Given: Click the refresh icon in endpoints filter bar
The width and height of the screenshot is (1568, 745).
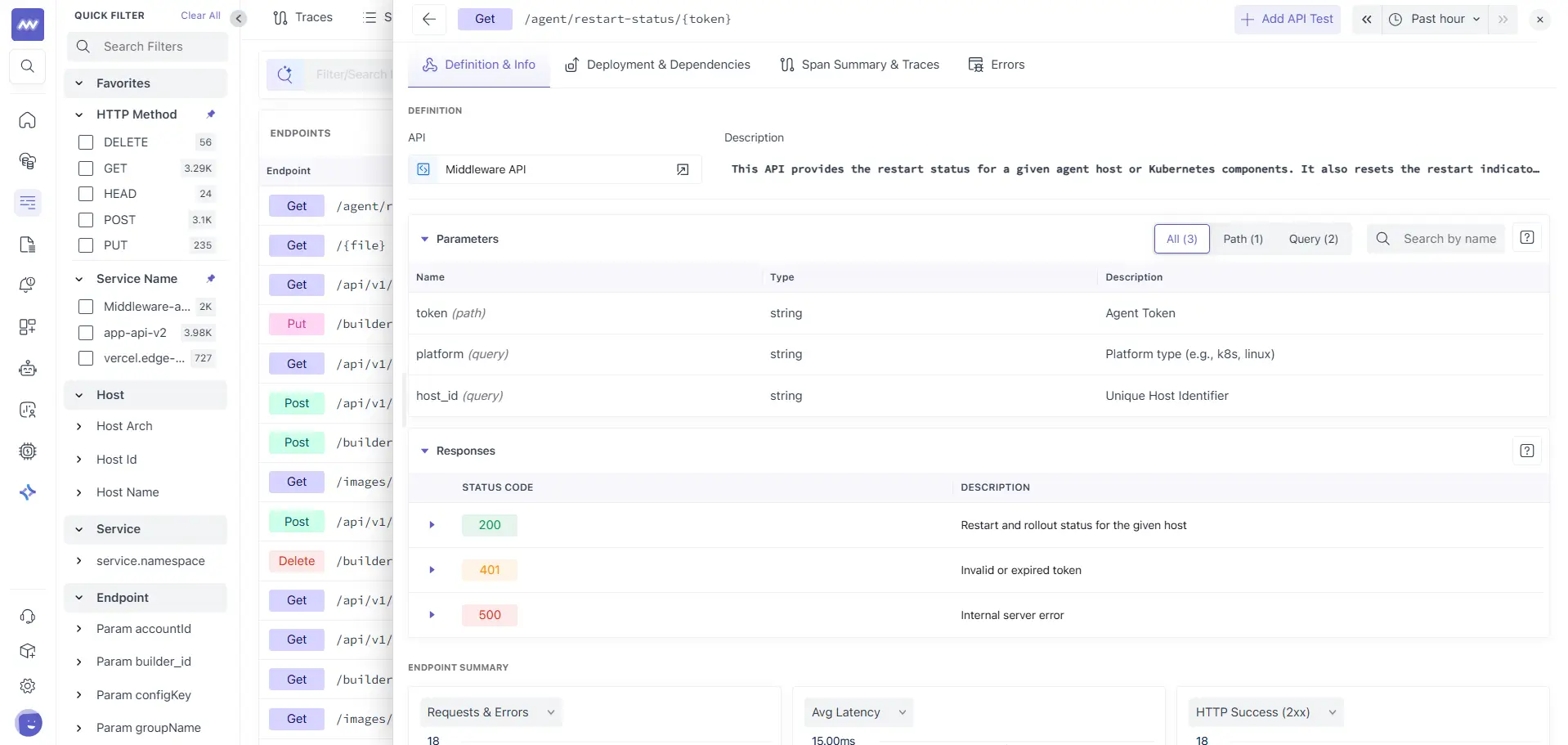Looking at the screenshot, I should (284, 74).
